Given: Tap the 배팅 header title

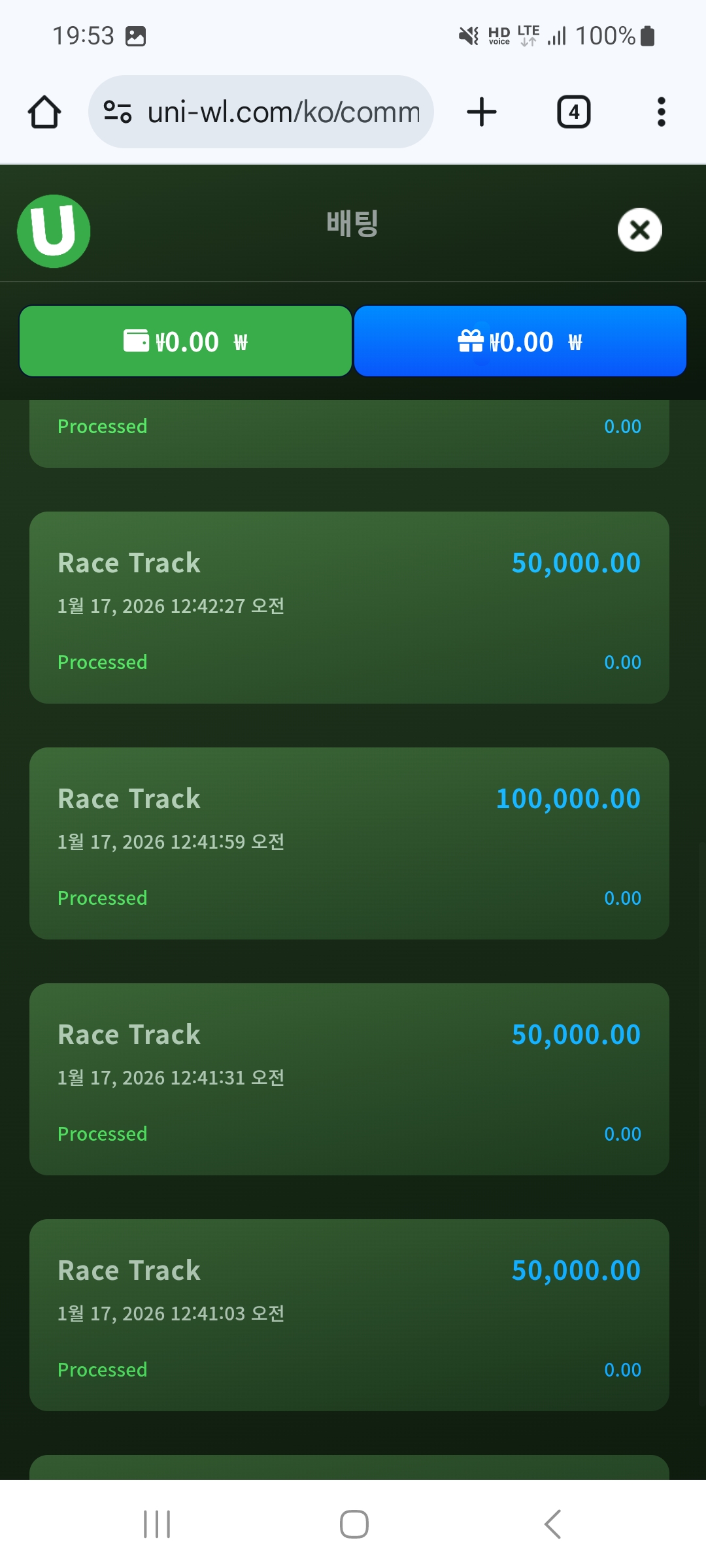Looking at the screenshot, I should (x=352, y=223).
